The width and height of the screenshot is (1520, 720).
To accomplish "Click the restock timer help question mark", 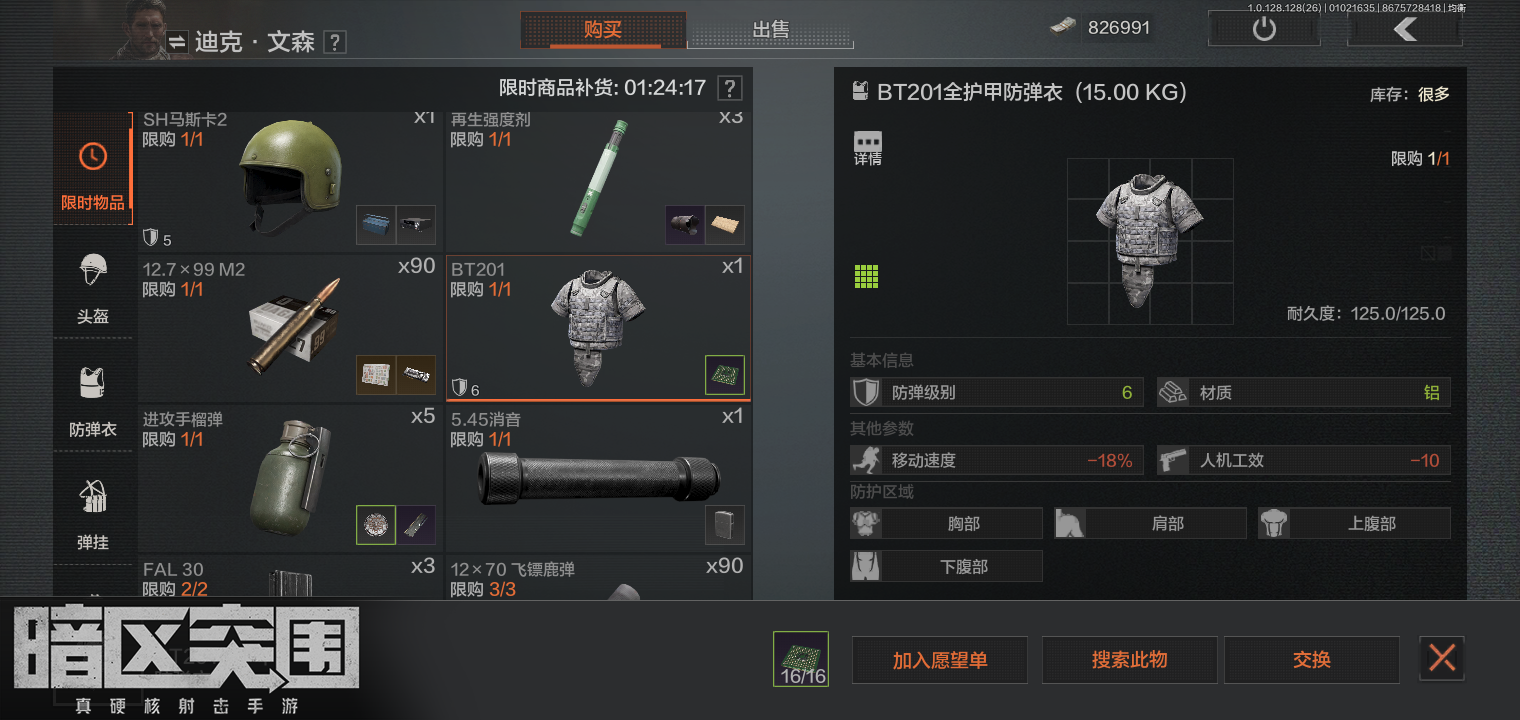I will 730,88.
